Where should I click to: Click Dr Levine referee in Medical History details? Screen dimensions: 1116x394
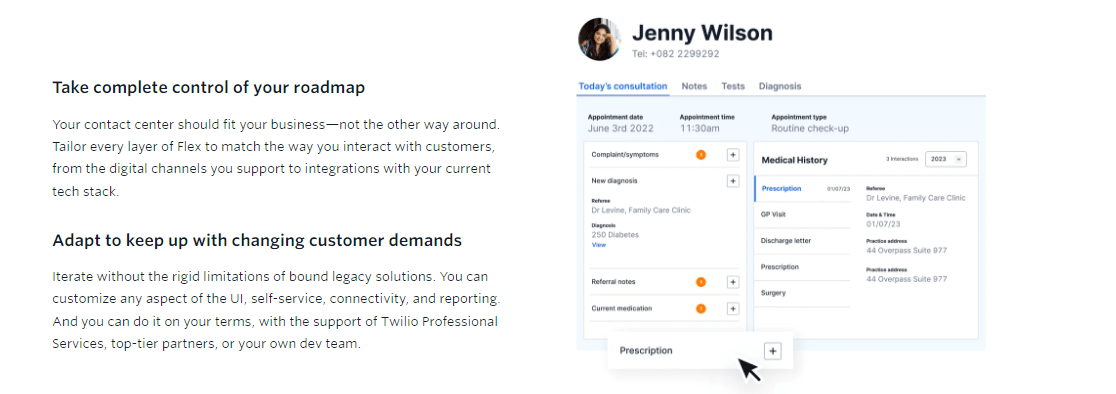pos(916,198)
